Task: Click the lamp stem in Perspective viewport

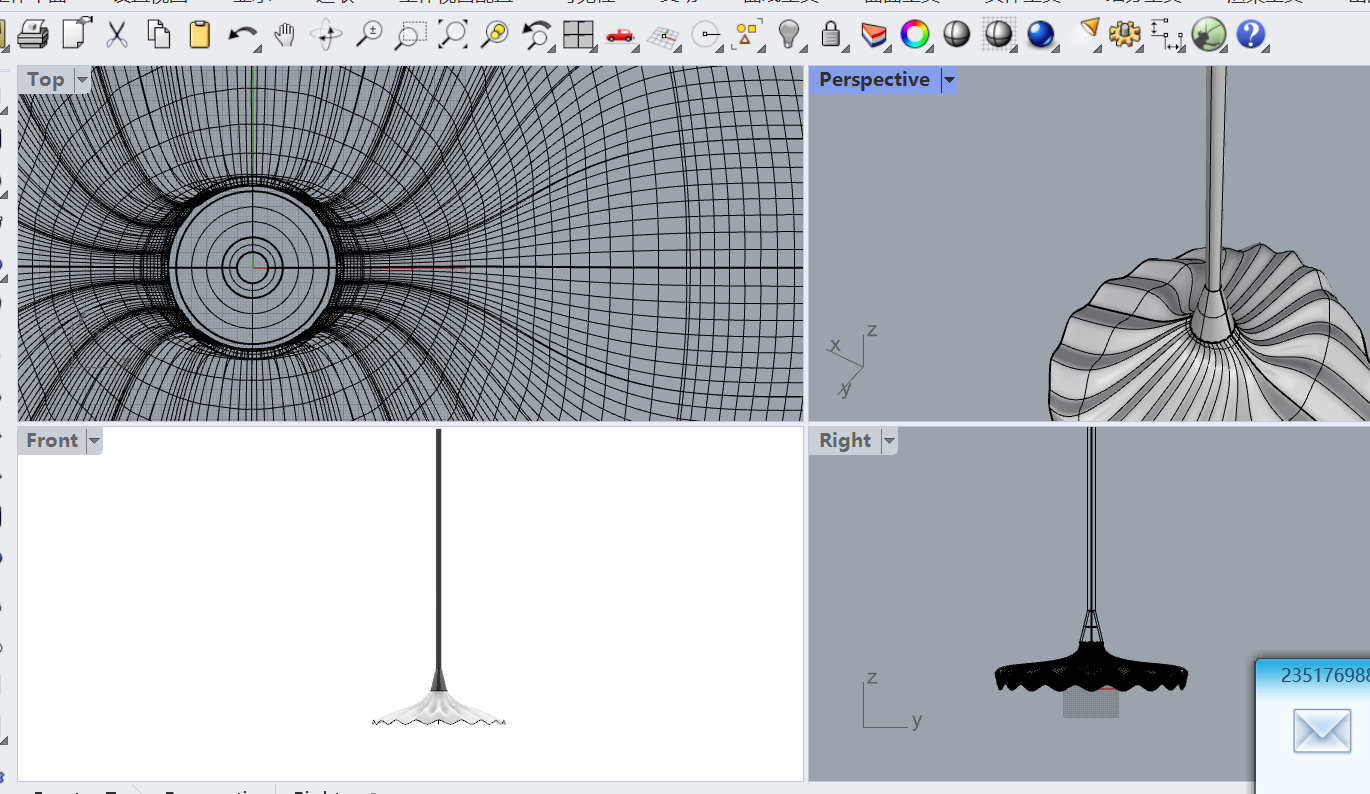Action: point(1216,180)
